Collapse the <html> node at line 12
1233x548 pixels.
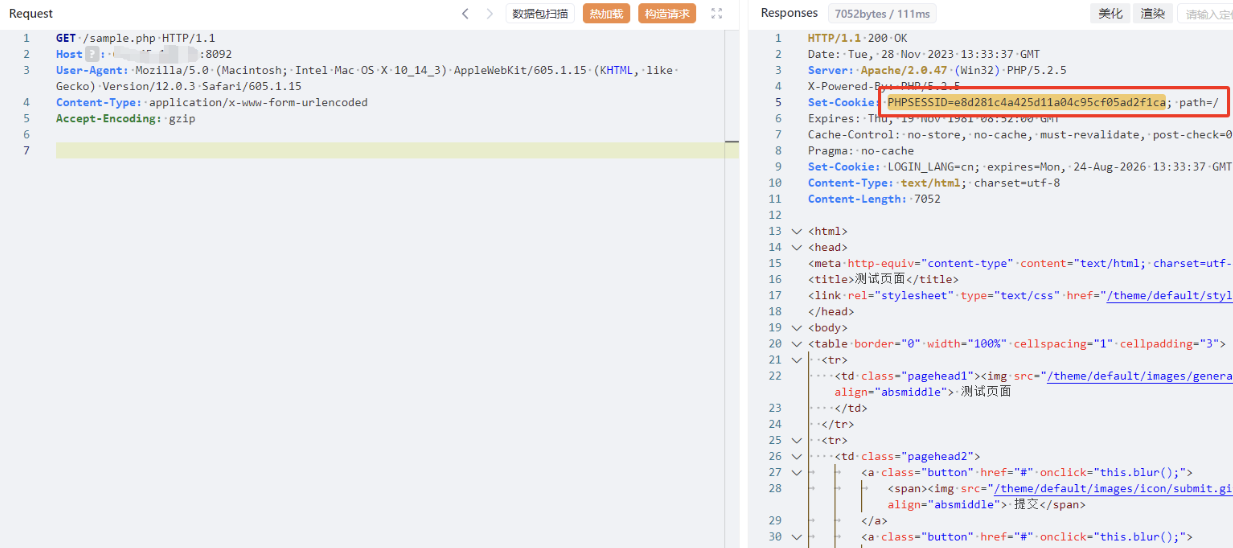pyautogui.click(x=796, y=231)
